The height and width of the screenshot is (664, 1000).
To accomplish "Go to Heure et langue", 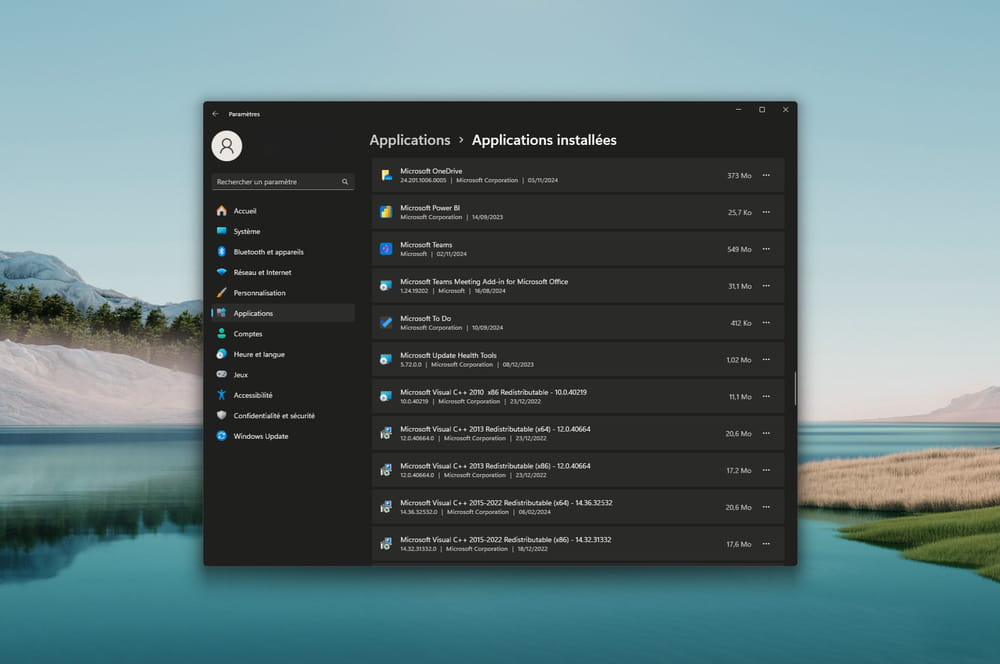I will point(283,354).
